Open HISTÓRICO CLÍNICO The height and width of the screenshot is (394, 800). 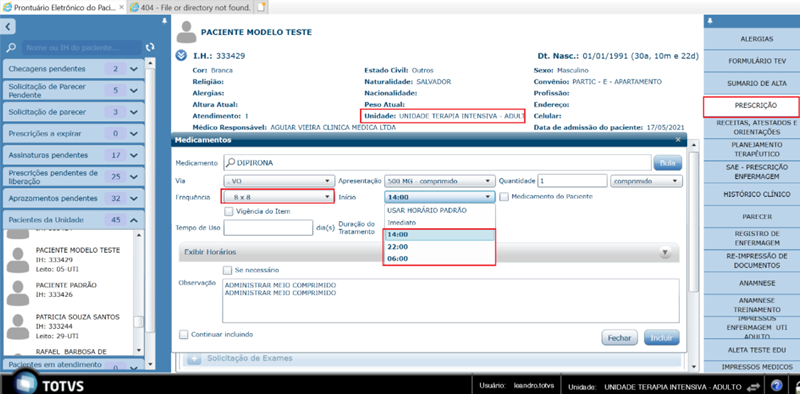757,194
